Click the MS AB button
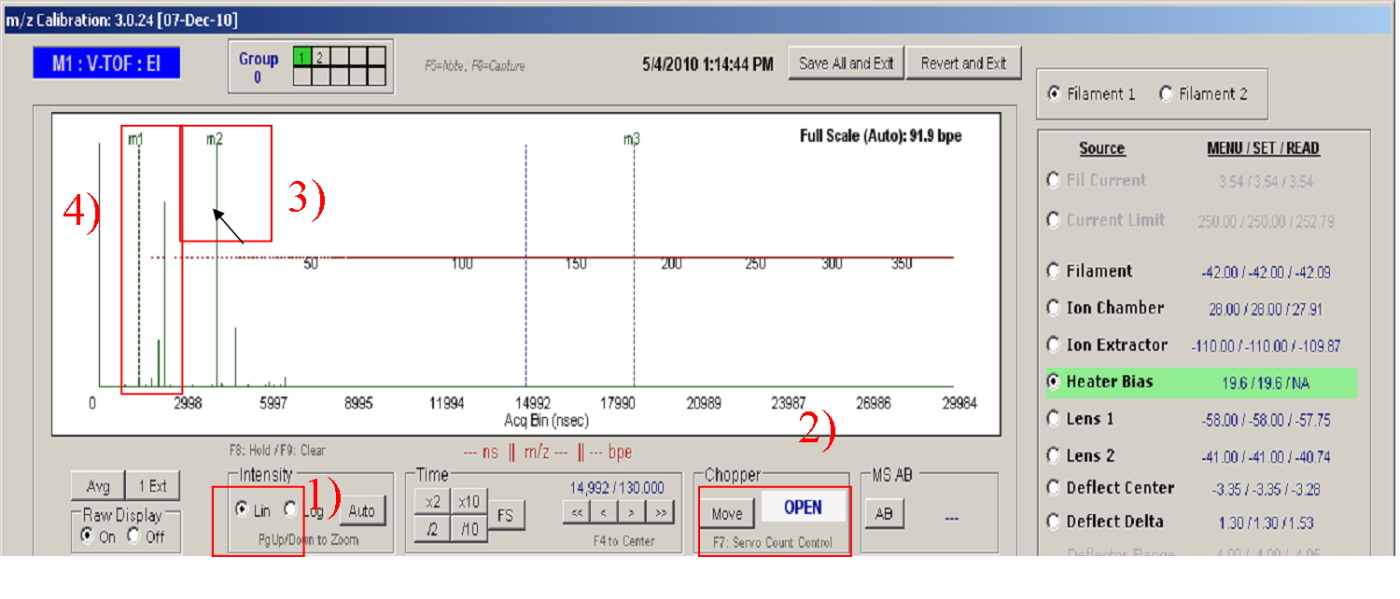 click(884, 513)
